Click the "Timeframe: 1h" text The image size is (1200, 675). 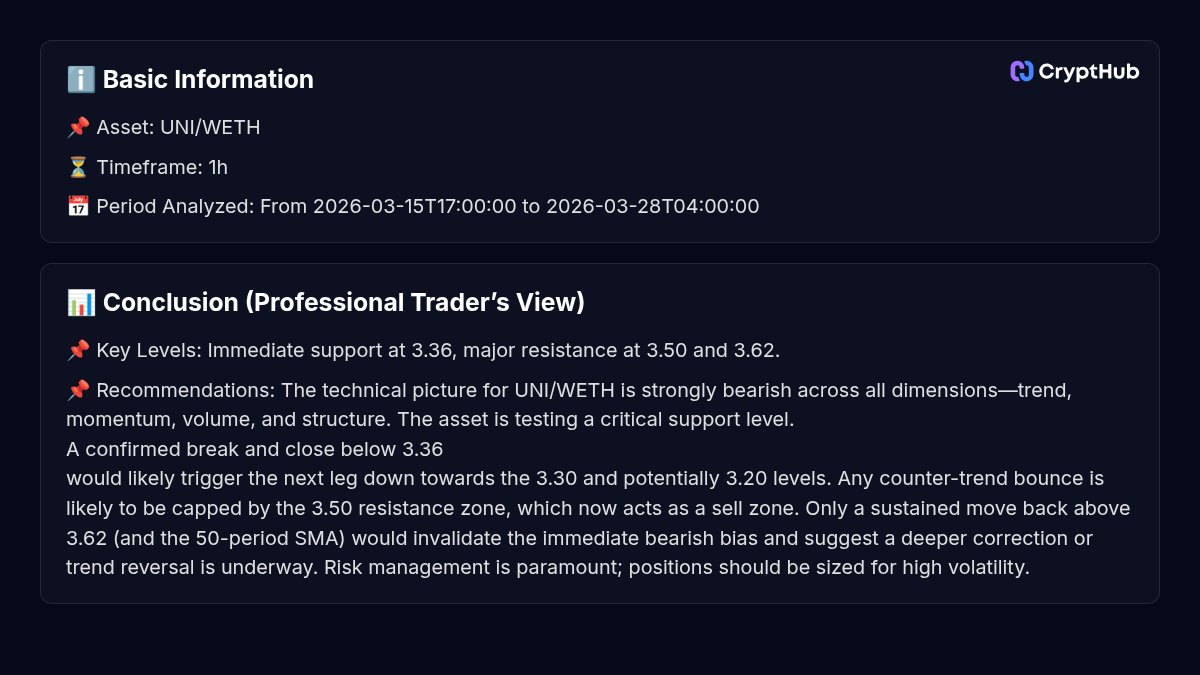[162, 167]
